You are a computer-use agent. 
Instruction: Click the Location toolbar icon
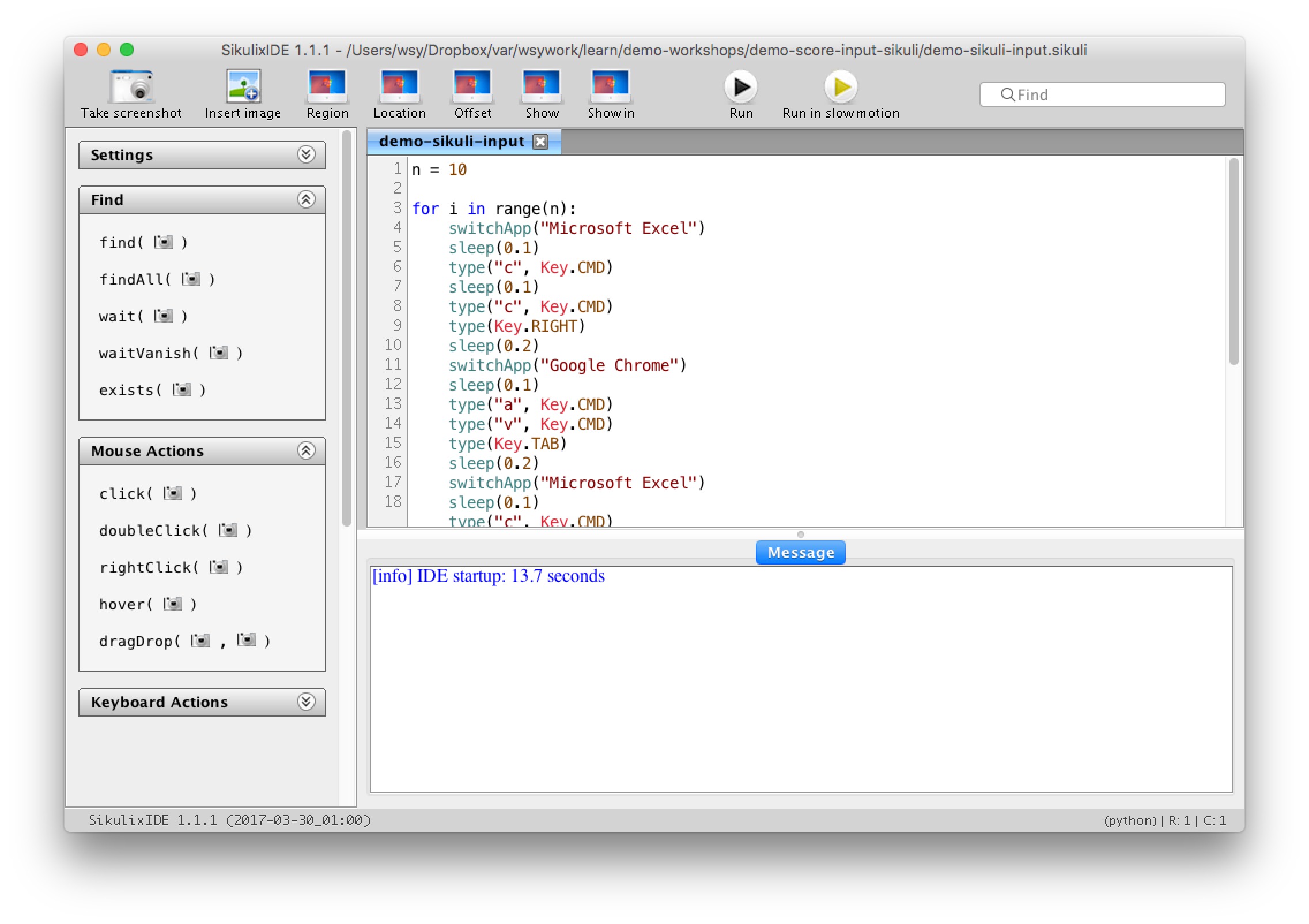[399, 86]
